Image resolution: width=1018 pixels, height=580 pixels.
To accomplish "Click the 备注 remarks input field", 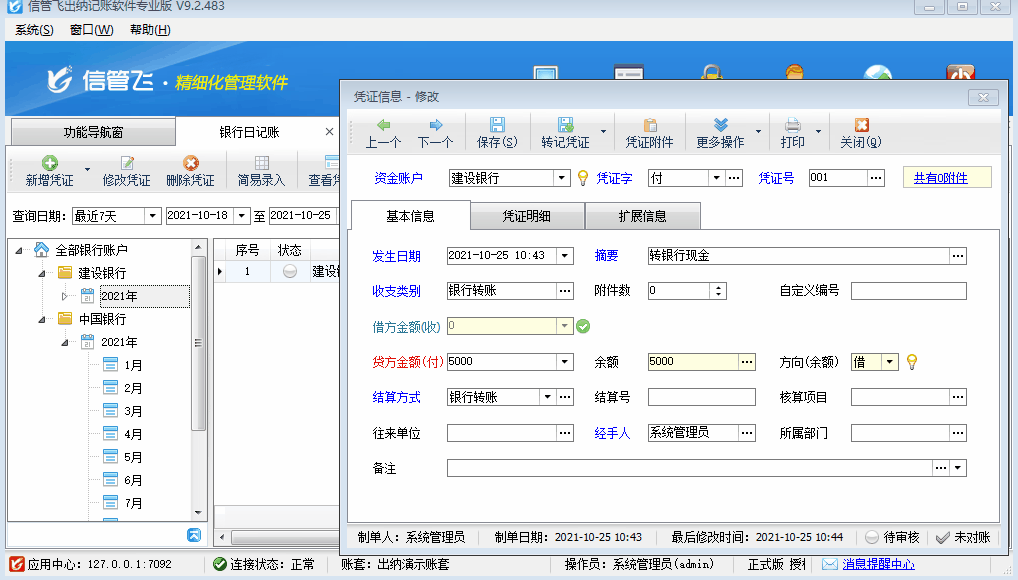I will pos(689,468).
